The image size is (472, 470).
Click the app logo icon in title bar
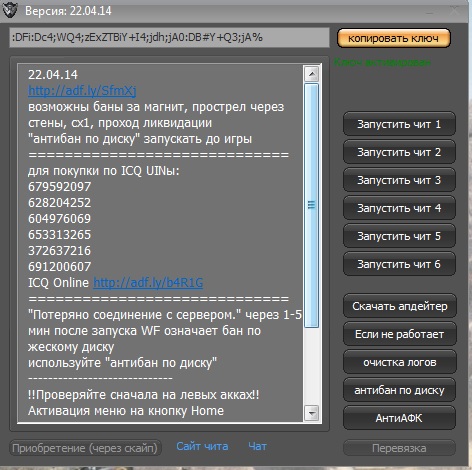click(x=9, y=10)
